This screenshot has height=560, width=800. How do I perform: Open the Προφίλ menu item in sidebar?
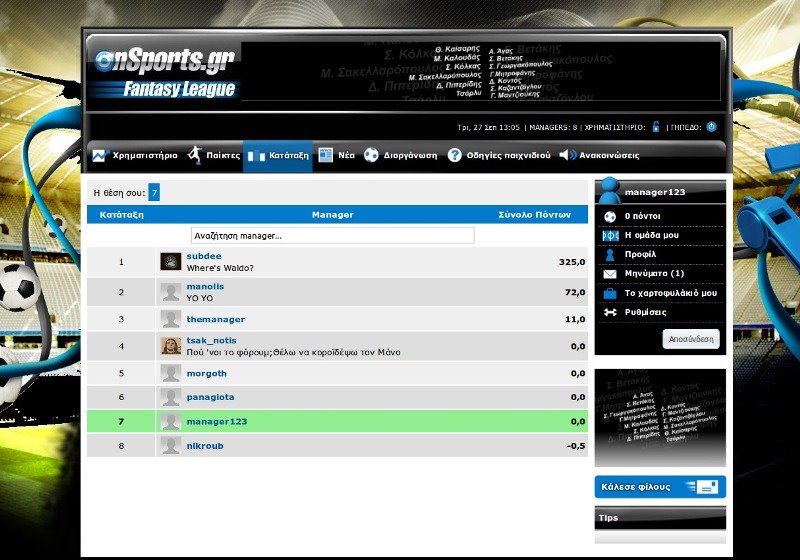tap(639, 255)
